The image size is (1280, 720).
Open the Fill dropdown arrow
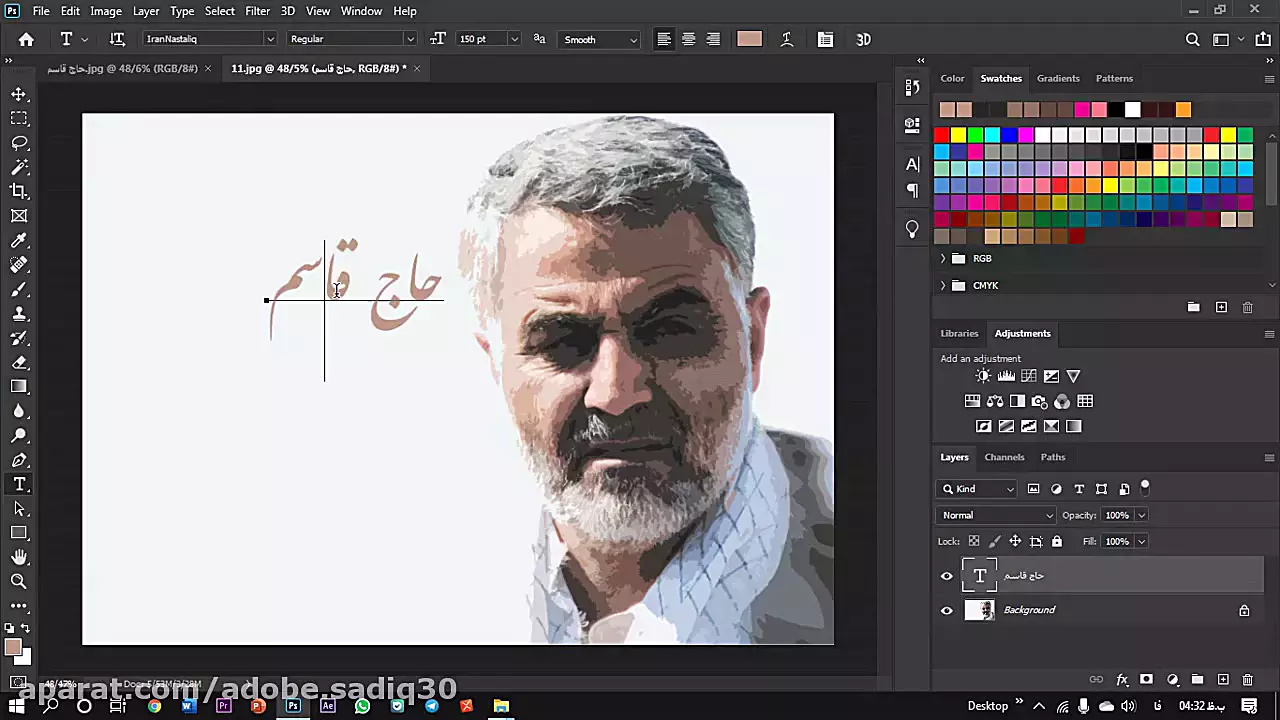[x=1141, y=541]
